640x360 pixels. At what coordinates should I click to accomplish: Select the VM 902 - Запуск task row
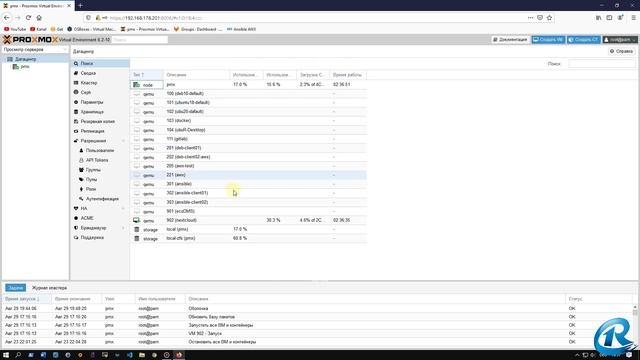(x=318, y=333)
